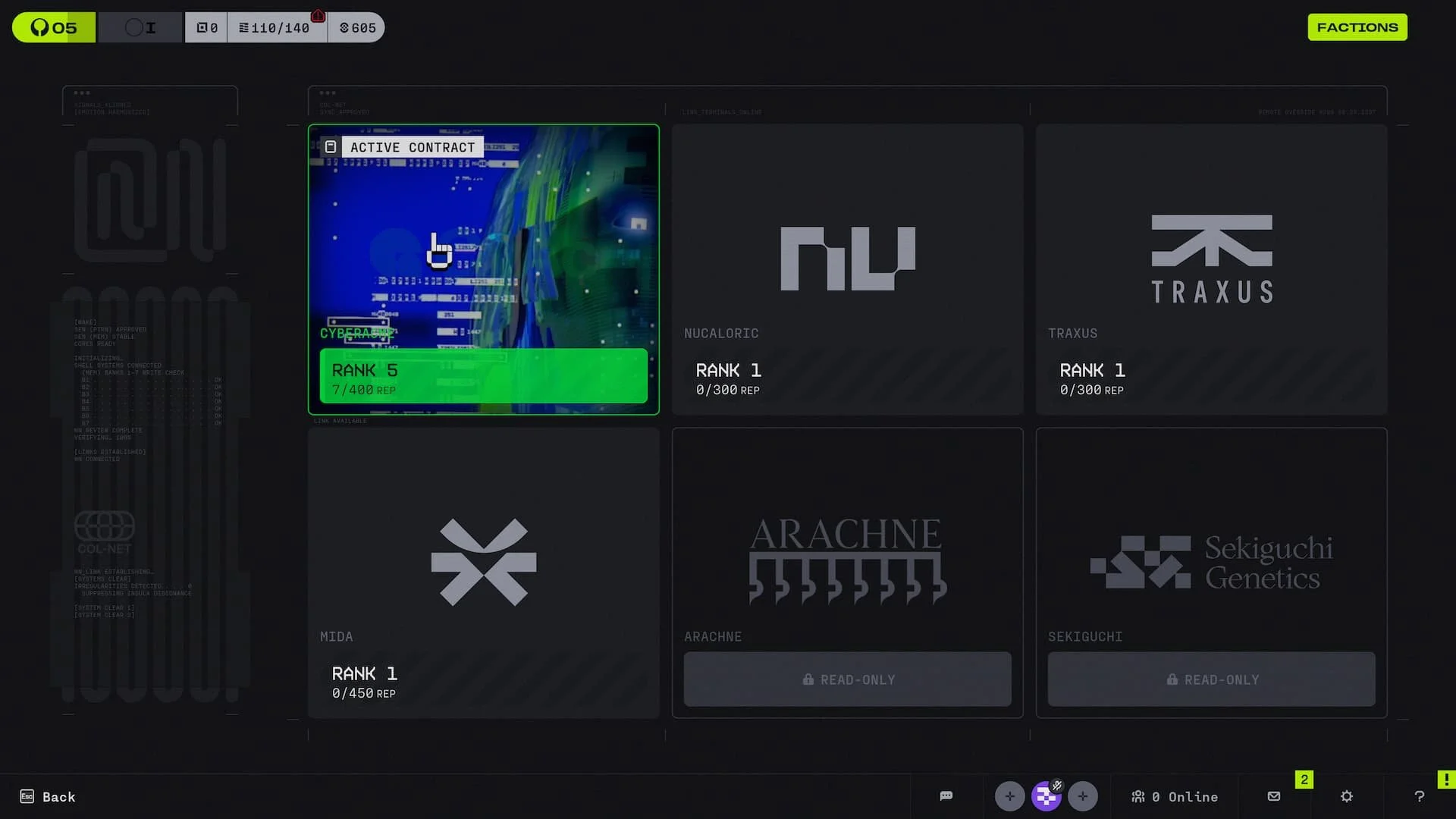The height and width of the screenshot is (819, 1456).
Task: Click the credits balance 605
Action: (357, 28)
